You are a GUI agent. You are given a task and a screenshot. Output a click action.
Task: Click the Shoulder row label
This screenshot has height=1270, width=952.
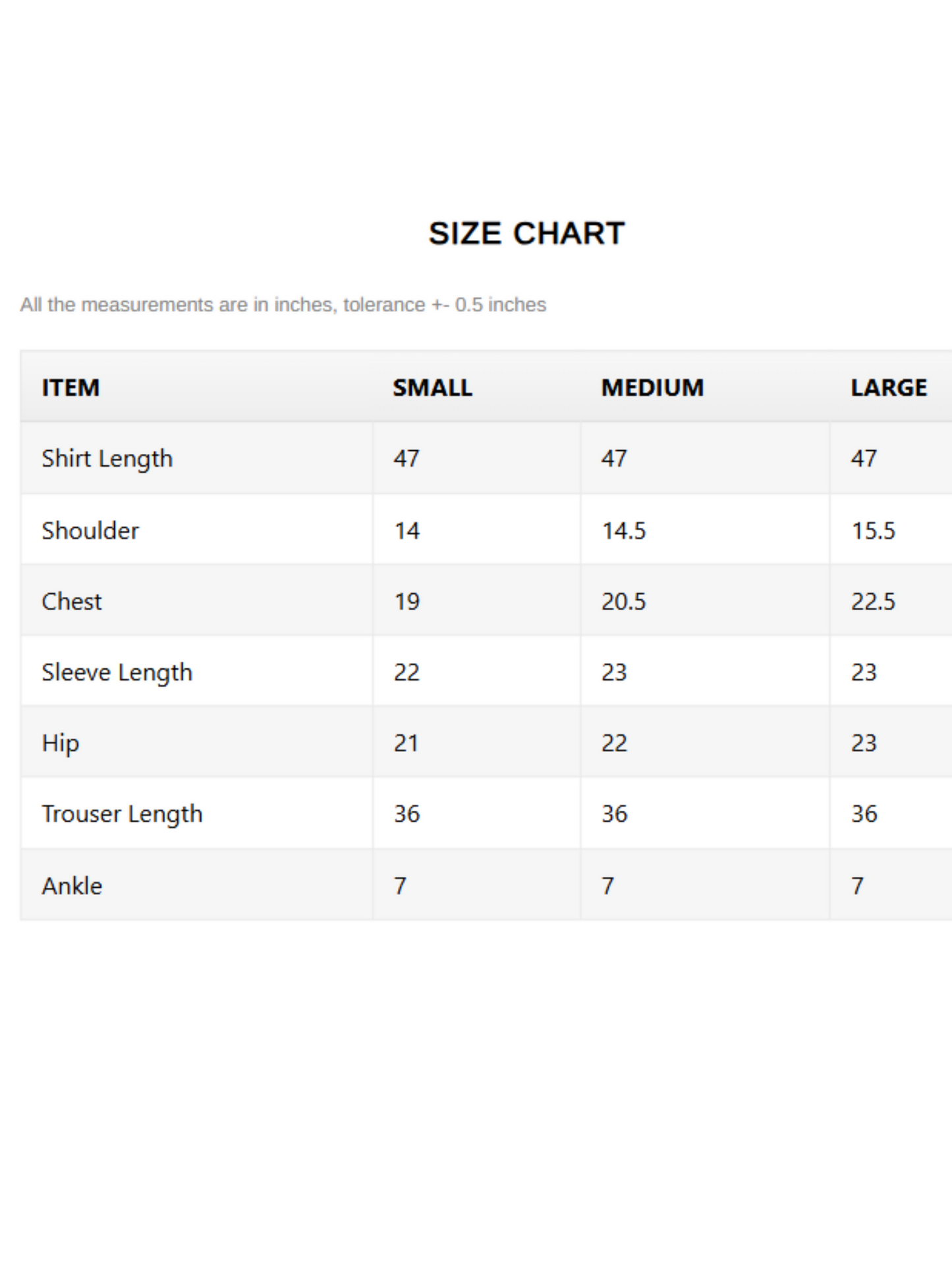coord(90,531)
